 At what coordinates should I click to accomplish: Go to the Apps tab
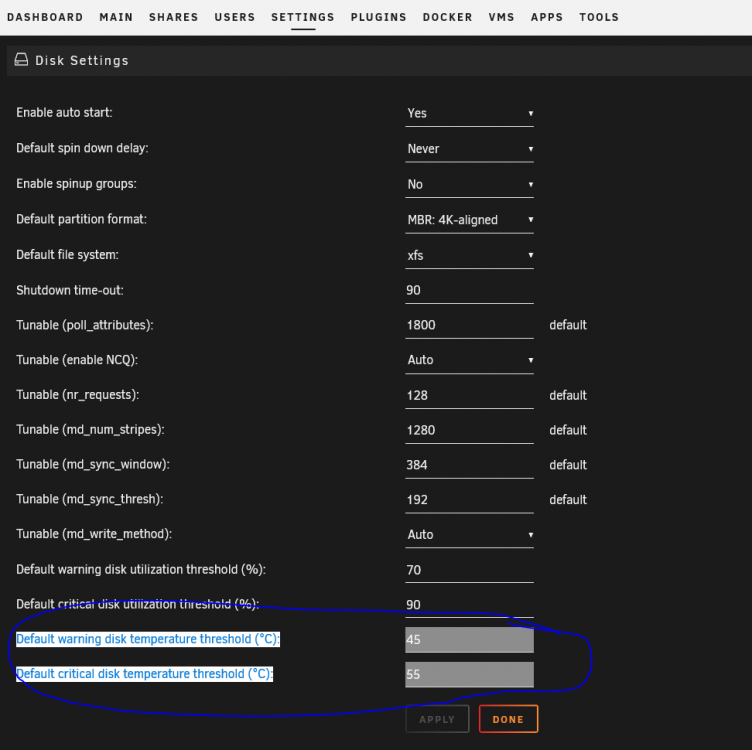click(x=547, y=17)
